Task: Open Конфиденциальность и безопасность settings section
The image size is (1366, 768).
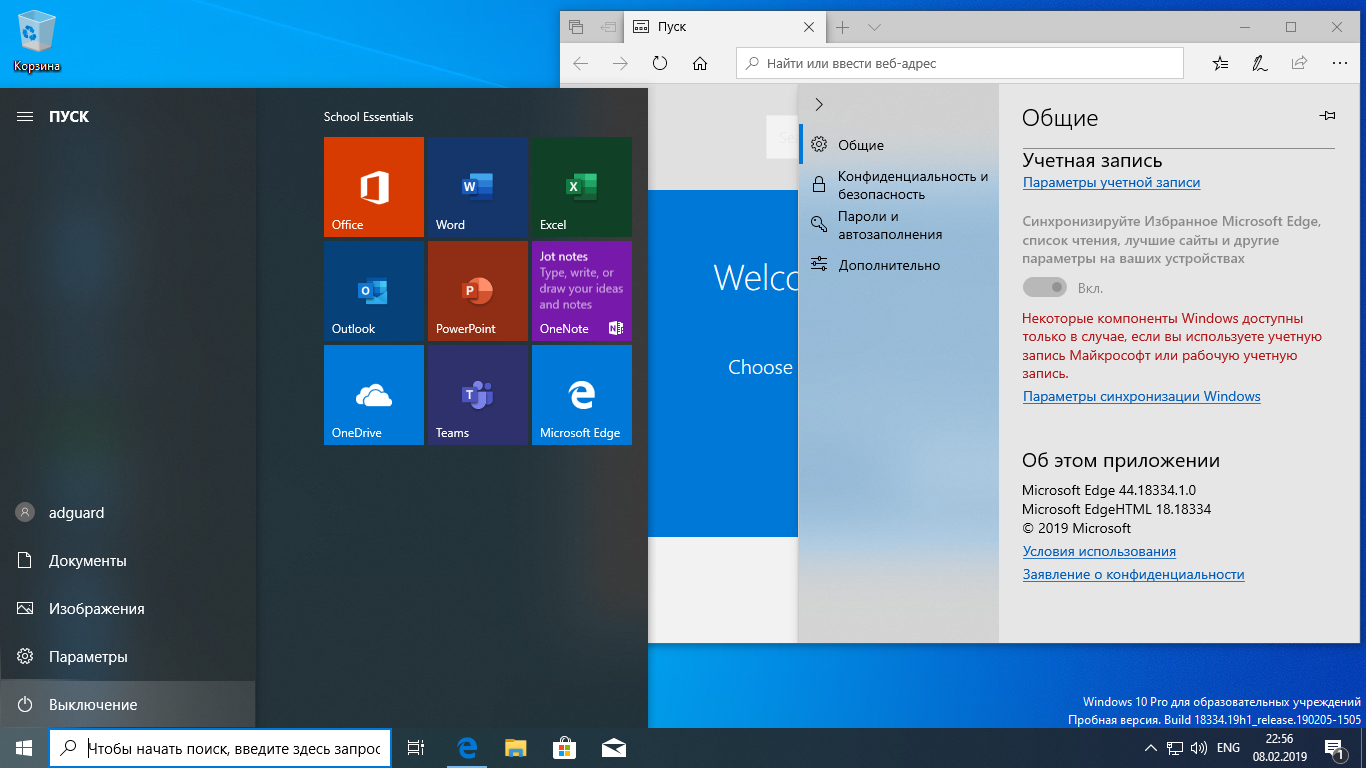Action: [899, 185]
